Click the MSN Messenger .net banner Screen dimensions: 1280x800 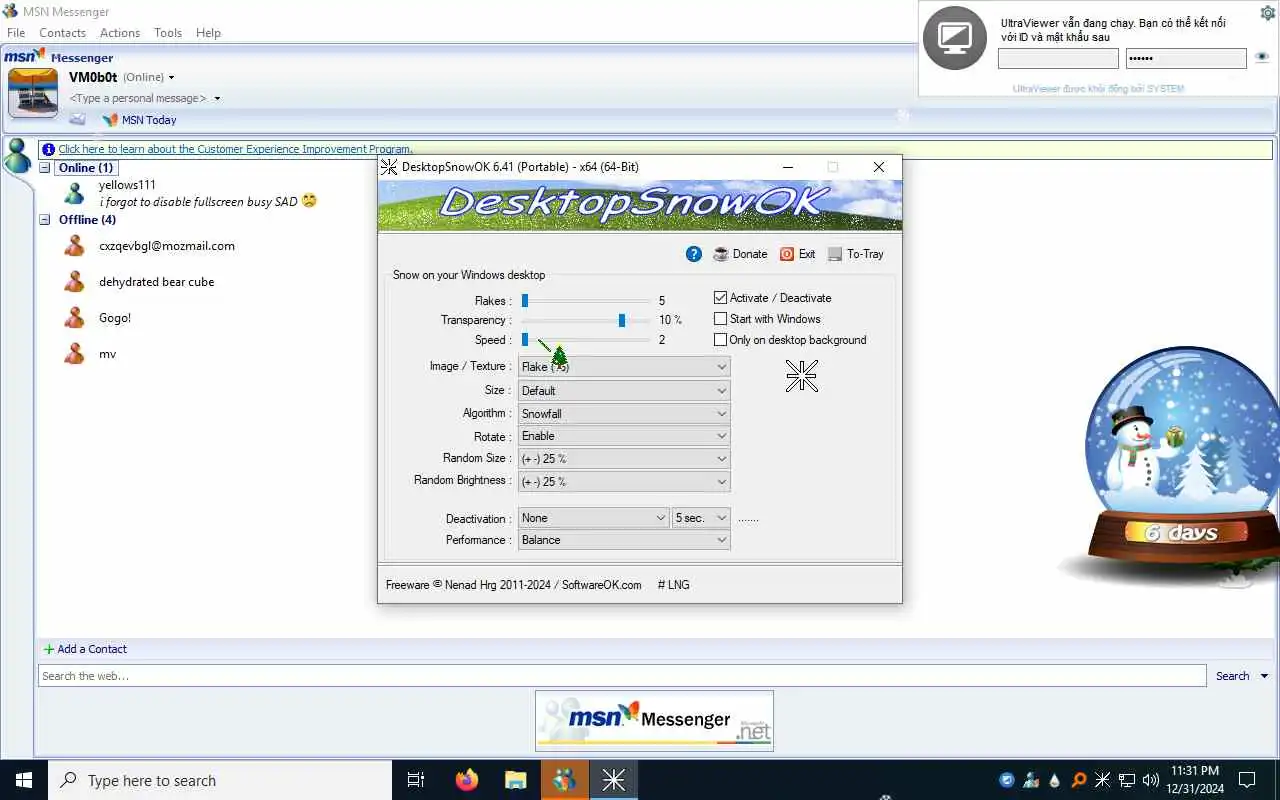coord(654,721)
